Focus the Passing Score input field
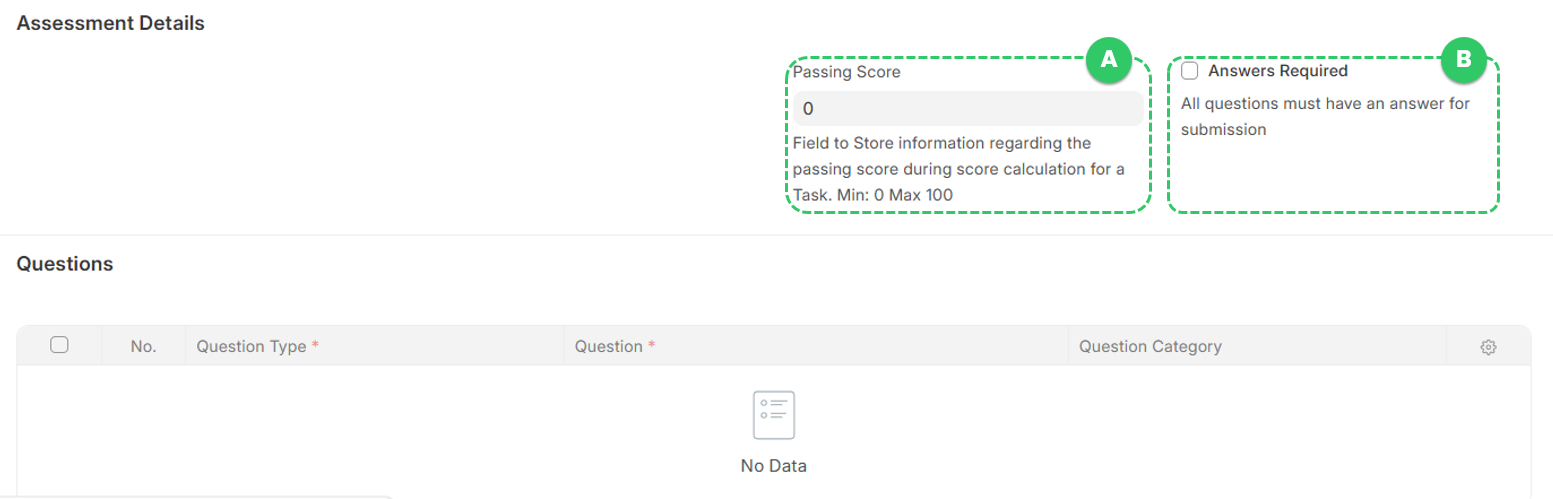 coord(968,108)
